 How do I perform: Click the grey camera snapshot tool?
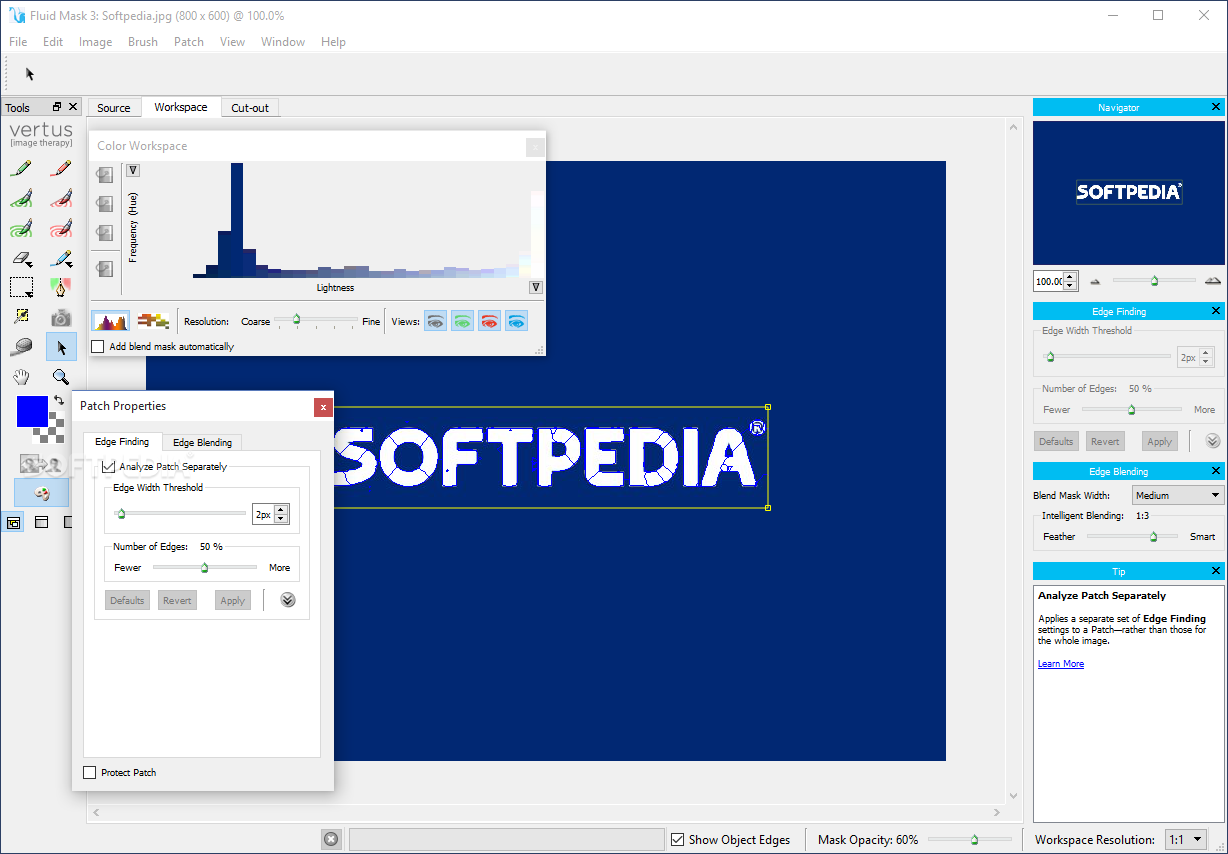(61, 317)
